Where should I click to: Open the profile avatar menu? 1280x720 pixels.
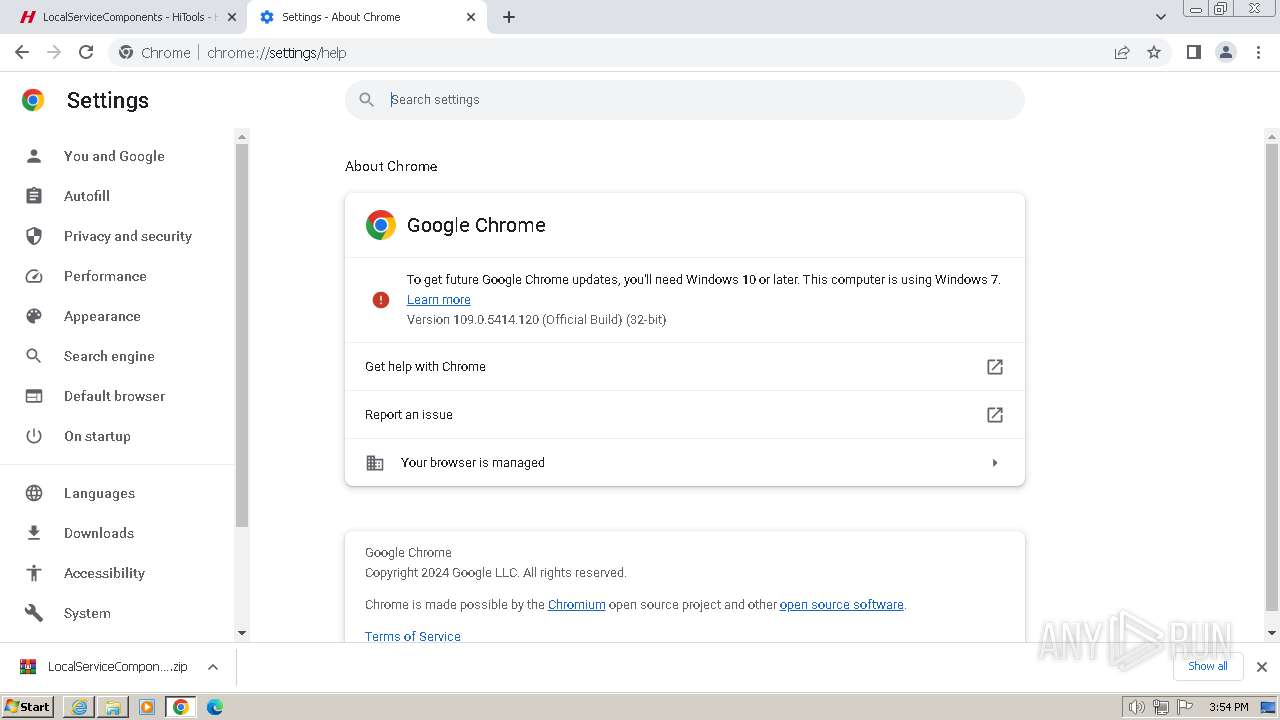pos(1226,53)
